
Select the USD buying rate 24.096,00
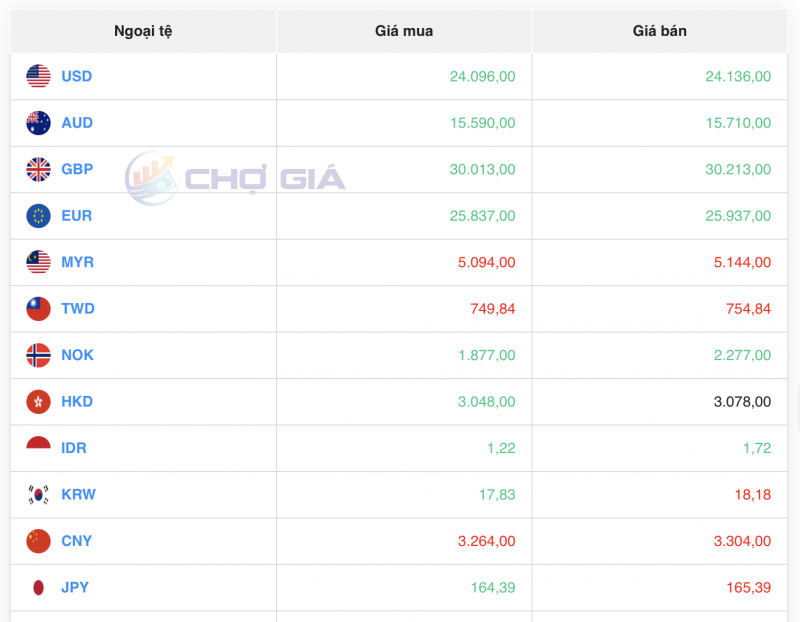[x=483, y=76]
